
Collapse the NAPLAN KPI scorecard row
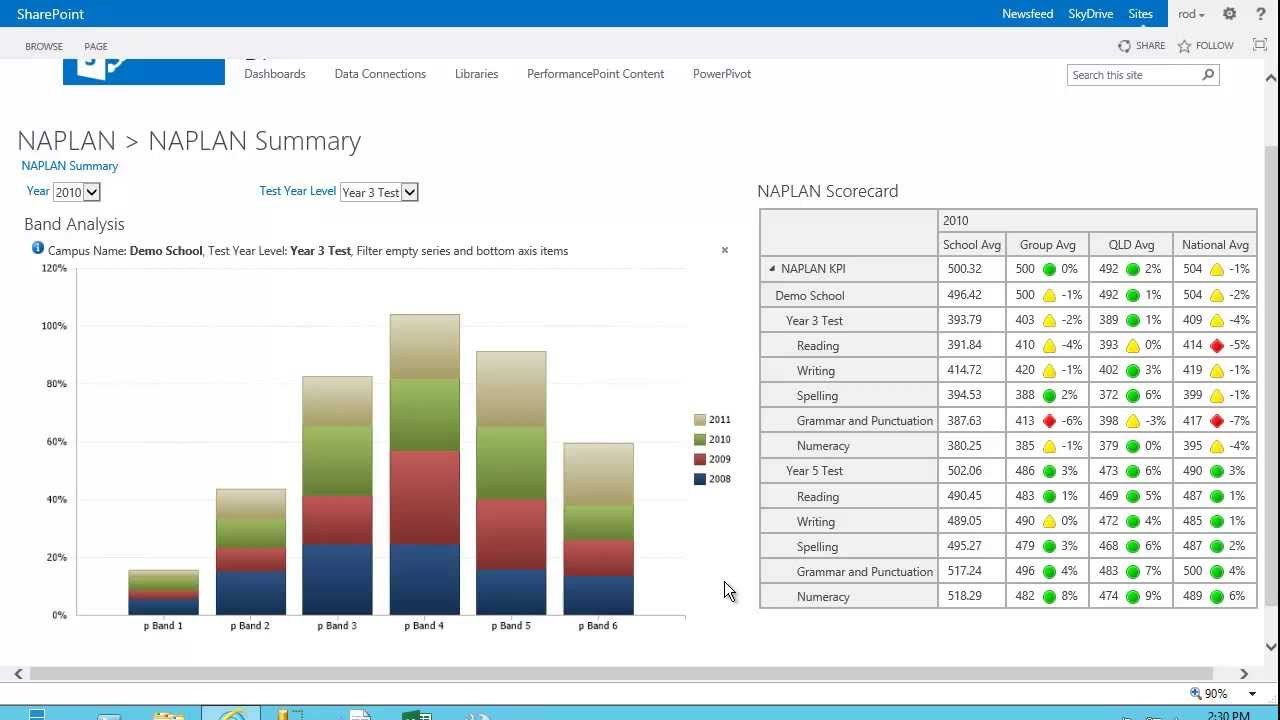(x=771, y=268)
